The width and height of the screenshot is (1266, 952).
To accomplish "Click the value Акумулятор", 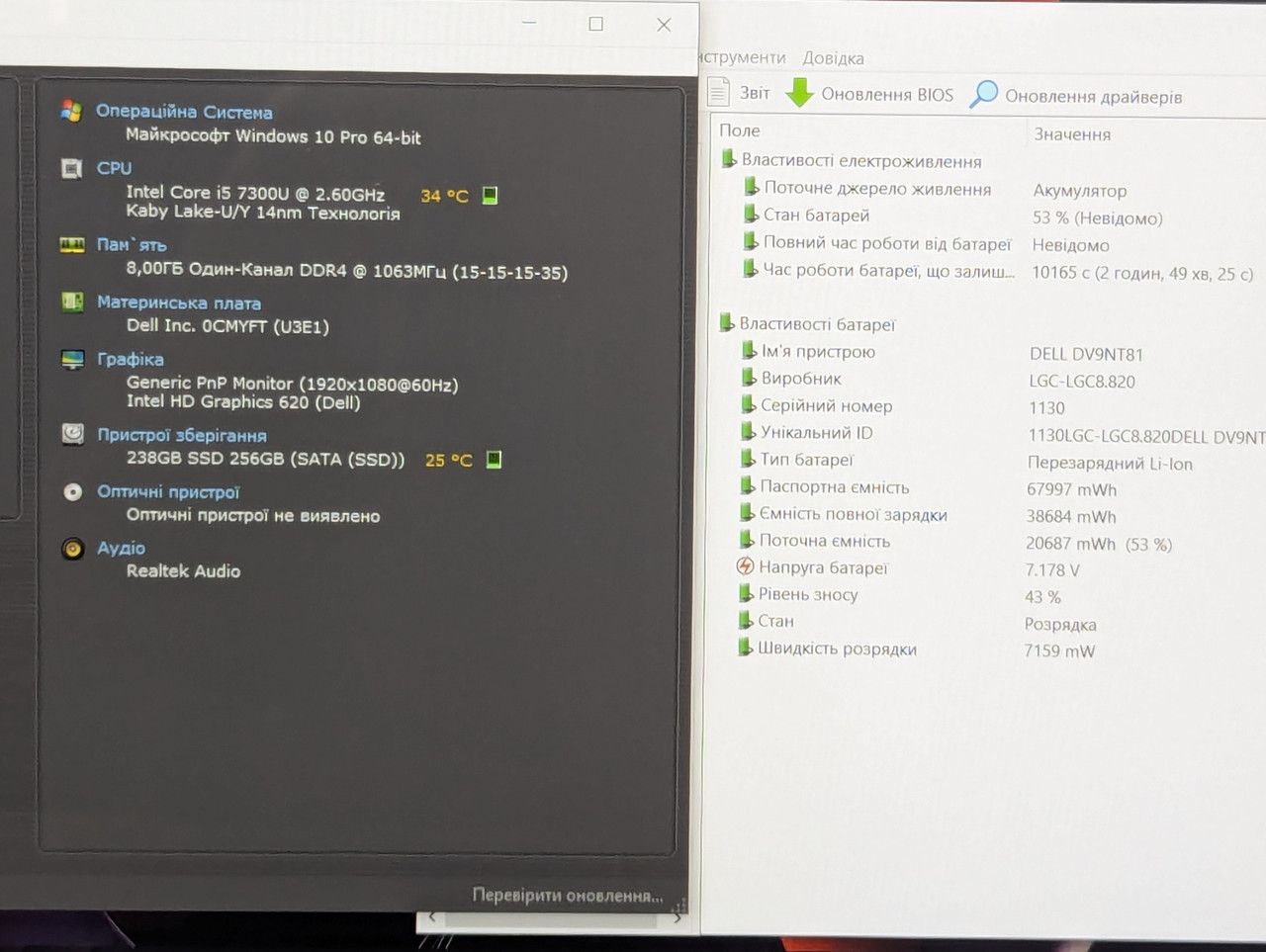I will 1079,191.
